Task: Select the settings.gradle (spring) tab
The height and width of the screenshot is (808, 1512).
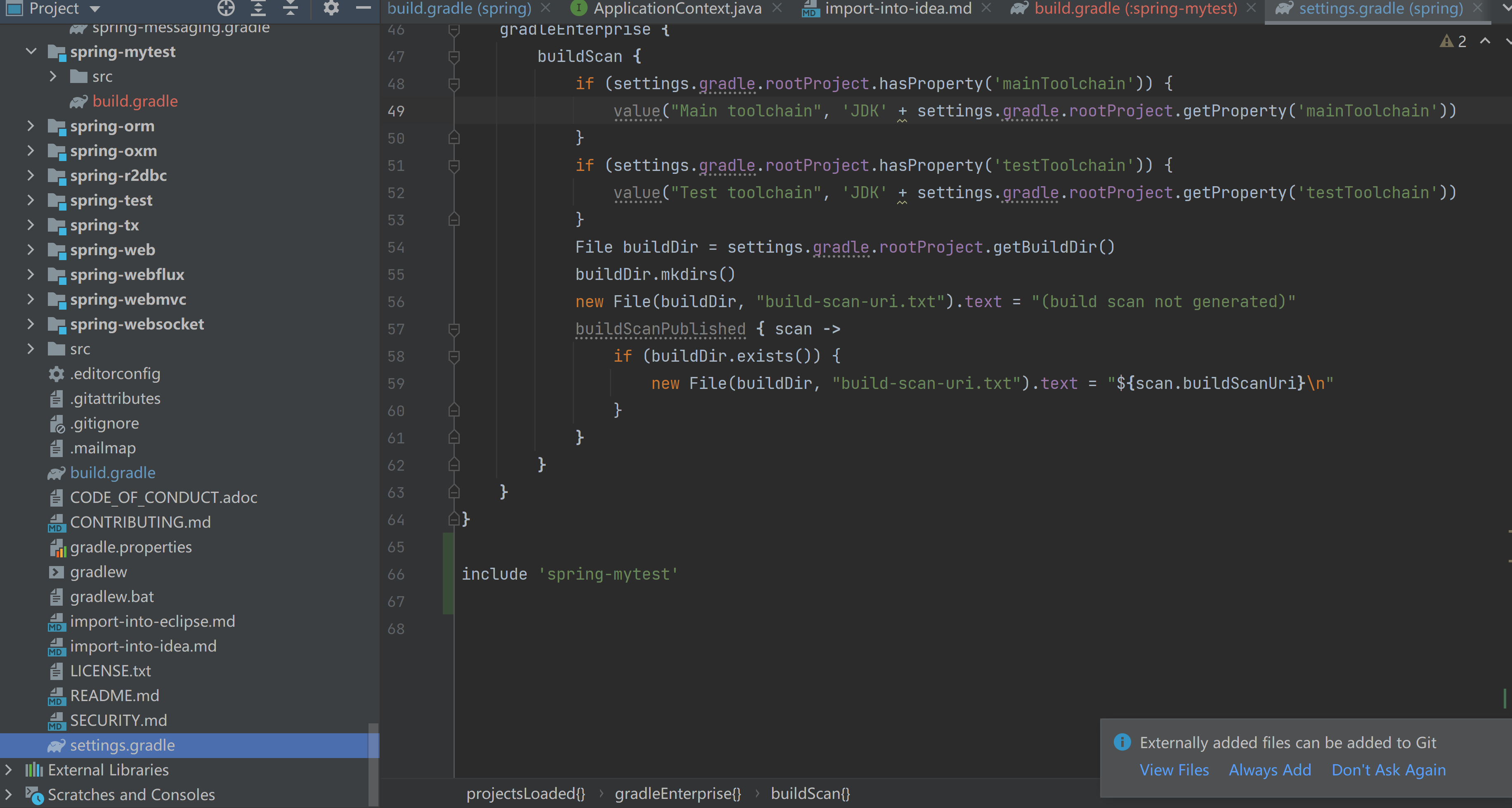Action: [1380, 8]
